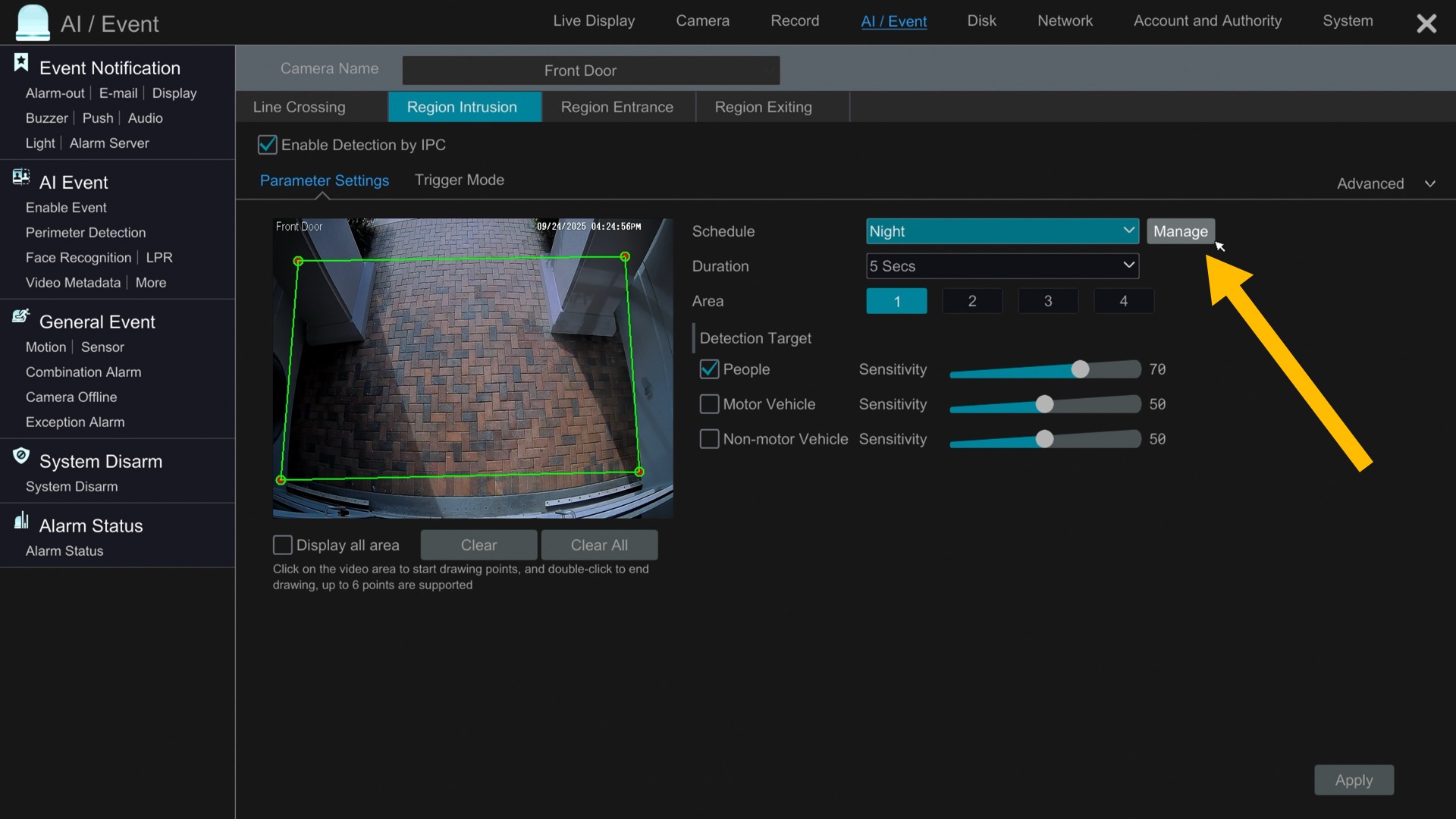
Task: Open the Camera menu
Action: pyautogui.click(x=702, y=21)
